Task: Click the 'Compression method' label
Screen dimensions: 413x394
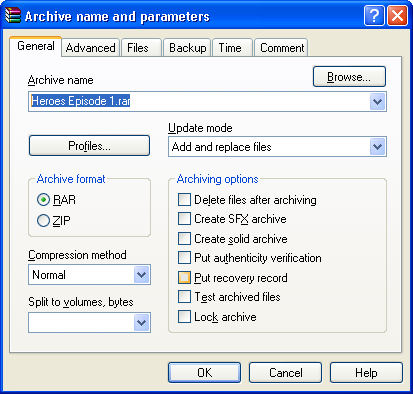Action: (x=77, y=255)
